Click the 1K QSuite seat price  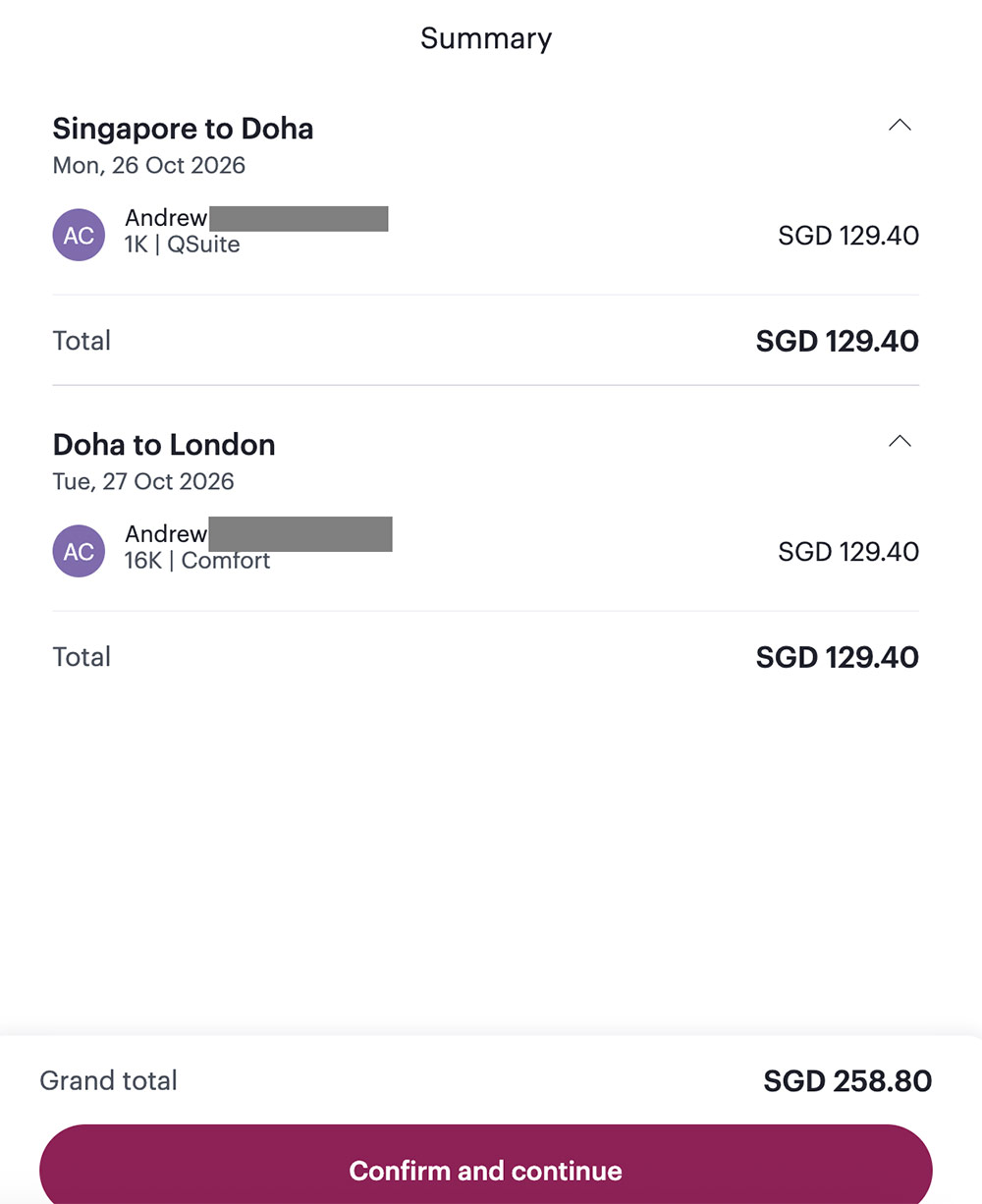pyautogui.click(x=848, y=236)
